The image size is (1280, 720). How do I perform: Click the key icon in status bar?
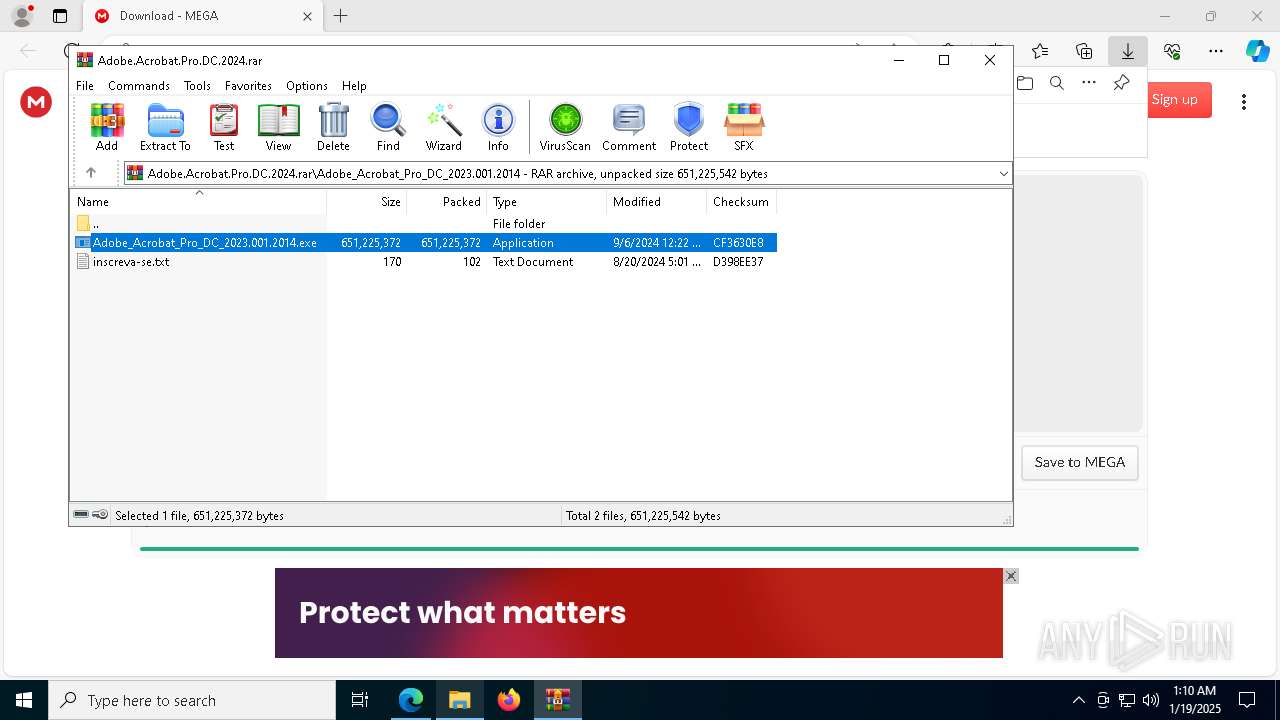100,515
